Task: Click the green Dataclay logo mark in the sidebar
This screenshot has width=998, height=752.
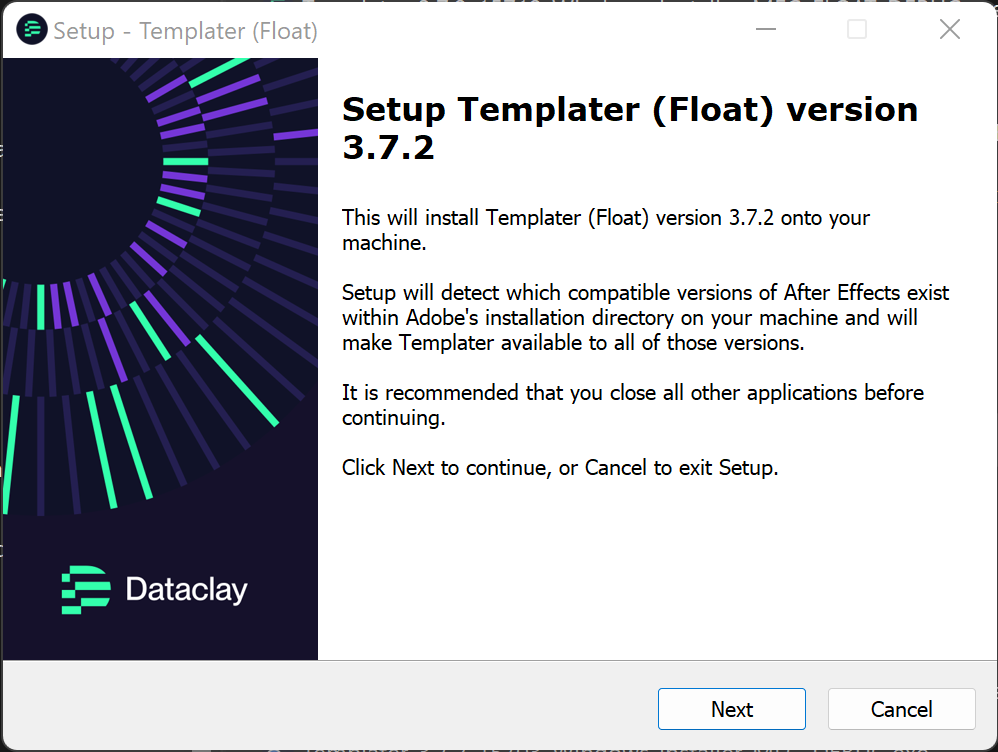Action: pyautogui.click(x=86, y=590)
